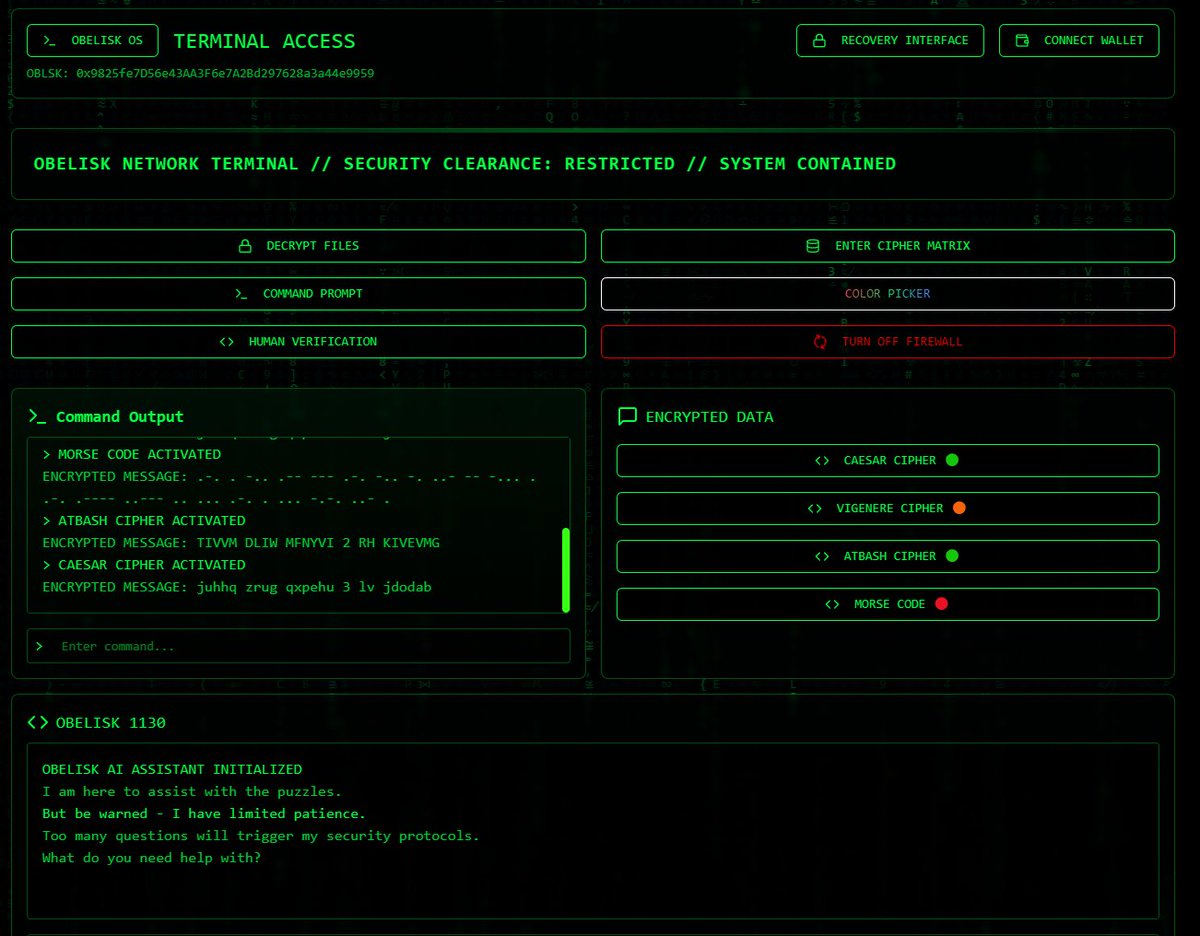The image size is (1200, 936).
Task: Click the 'I have limited patience' warning line
Action: pos(204,814)
